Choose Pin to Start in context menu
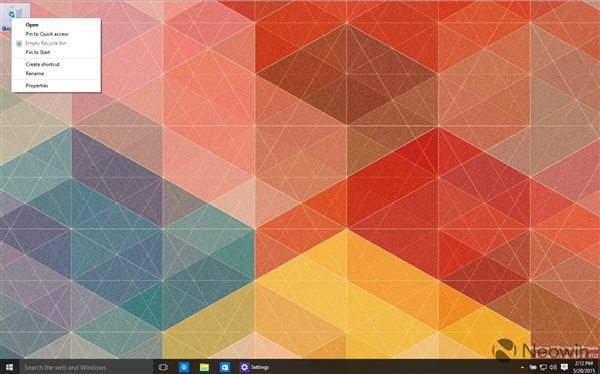The width and height of the screenshot is (600, 374). (x=56, y=52)
